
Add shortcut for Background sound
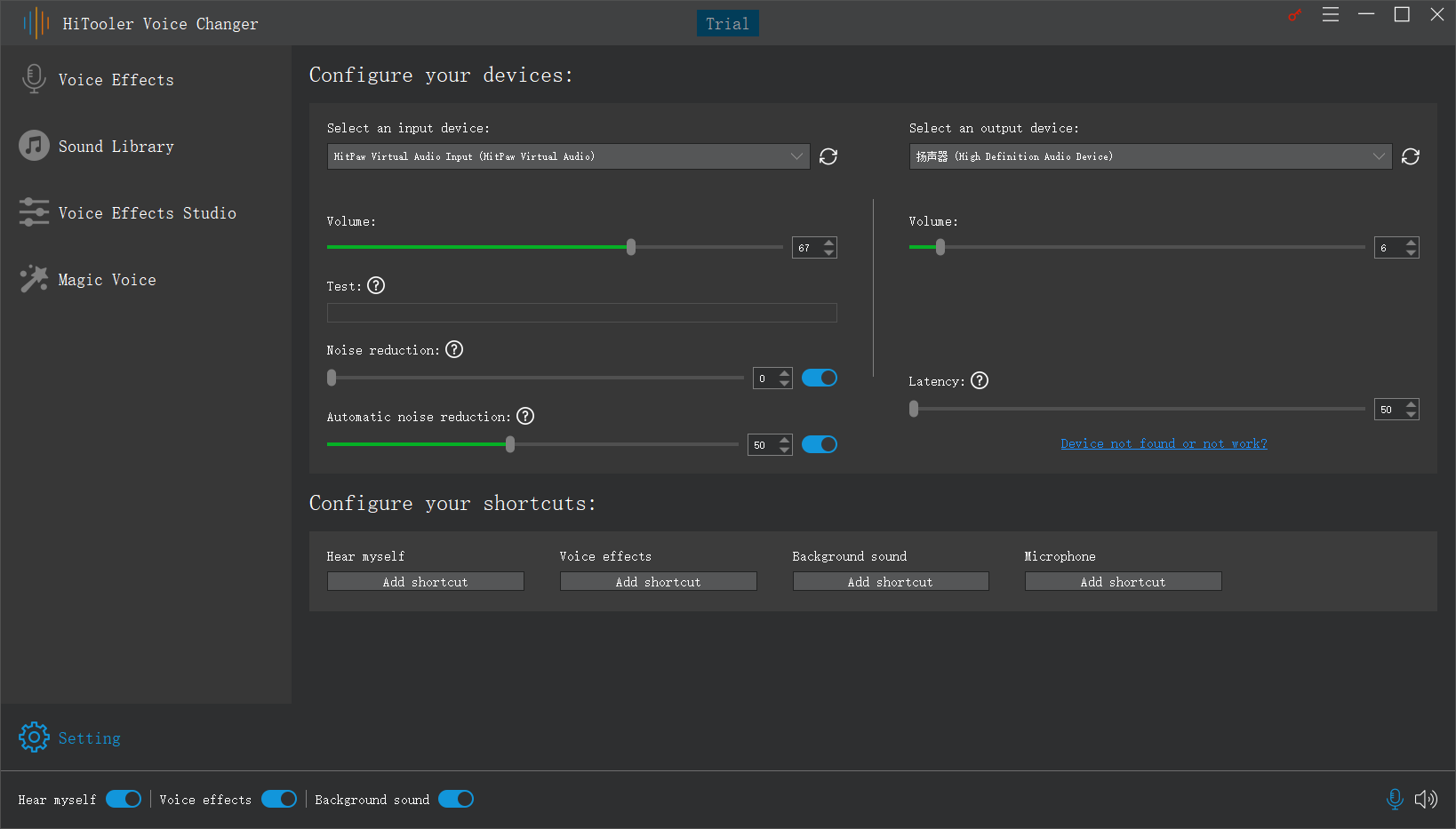pos(891,581)
